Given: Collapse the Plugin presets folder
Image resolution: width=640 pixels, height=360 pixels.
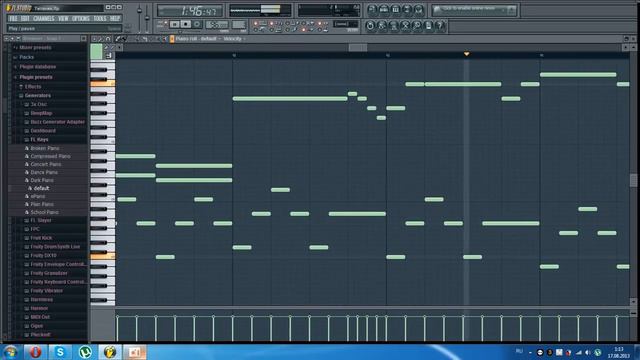Looking at the screenshot, I should [x=36, y=77].
